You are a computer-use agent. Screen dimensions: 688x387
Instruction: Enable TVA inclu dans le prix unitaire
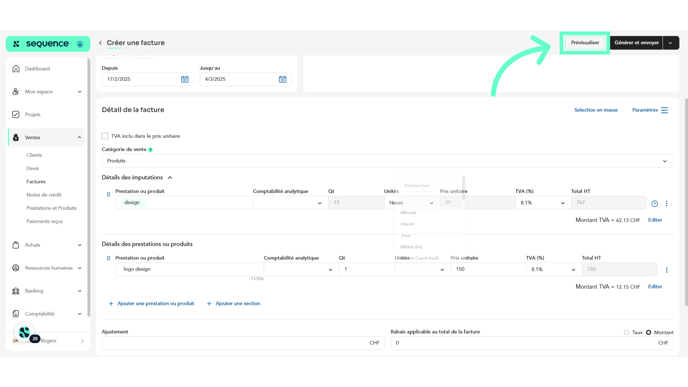[105, 136]
